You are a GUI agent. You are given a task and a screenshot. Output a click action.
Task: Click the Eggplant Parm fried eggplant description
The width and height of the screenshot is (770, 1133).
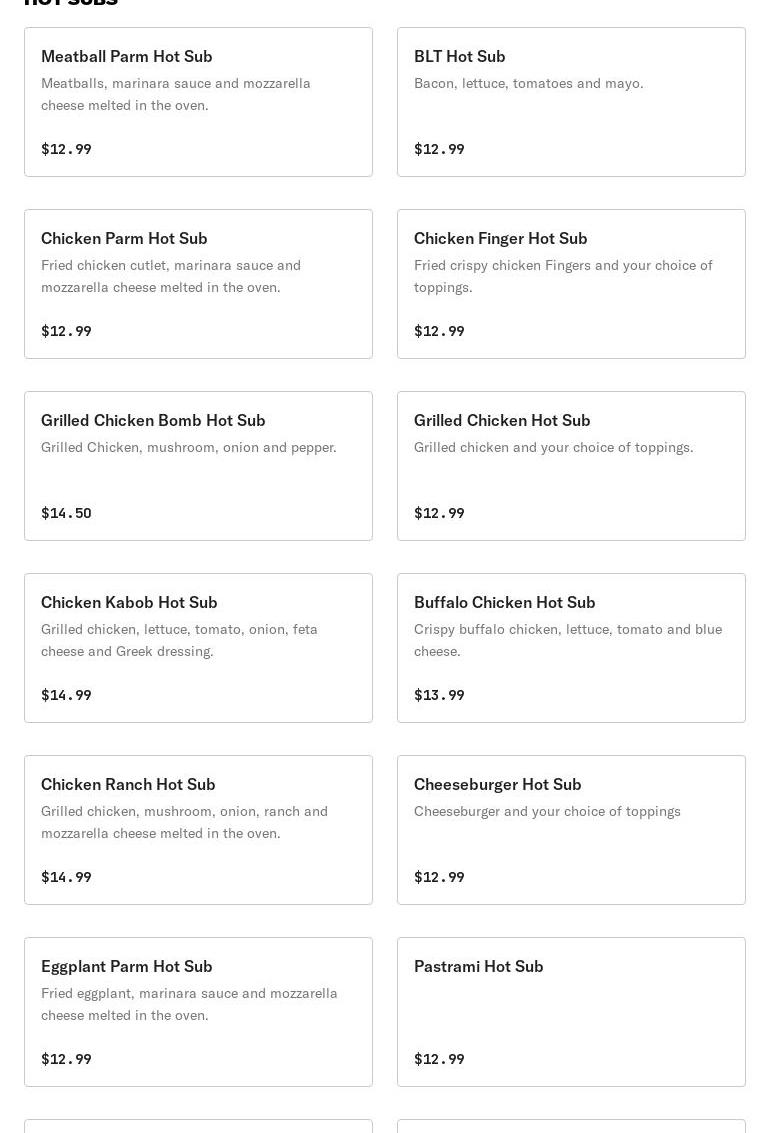click(189, 1004)
